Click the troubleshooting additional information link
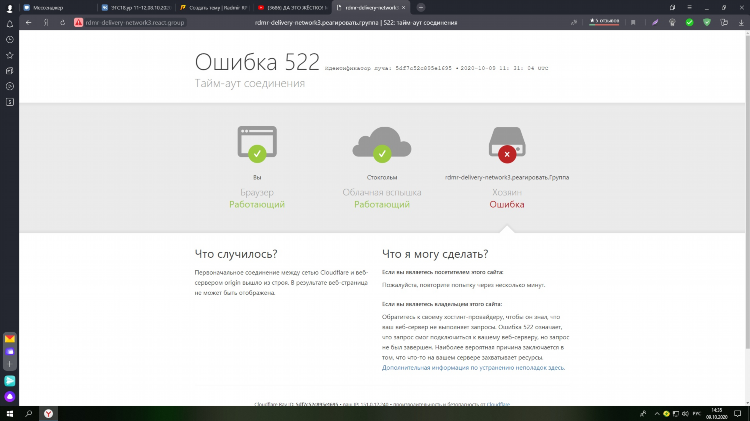Image resolution: width=750 pixels, height=421 pixels. pos(473,368)
